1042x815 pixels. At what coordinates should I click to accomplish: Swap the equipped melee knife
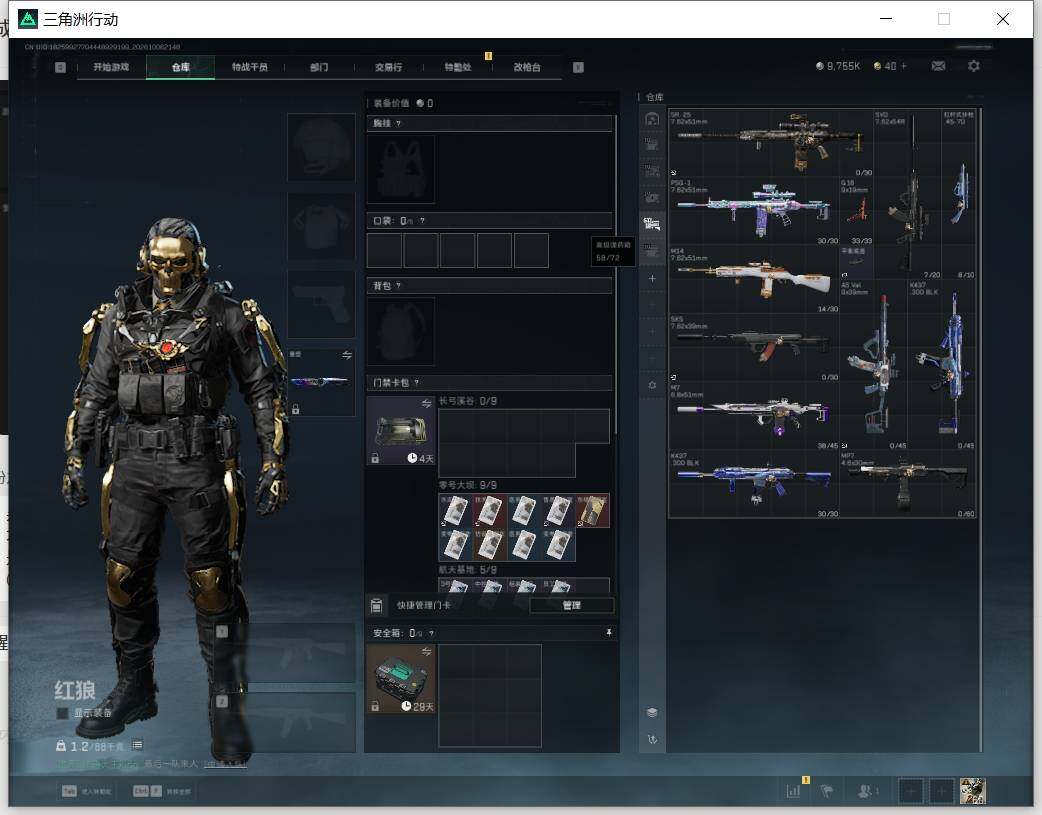pyautogui.click(x=347, y=356)
